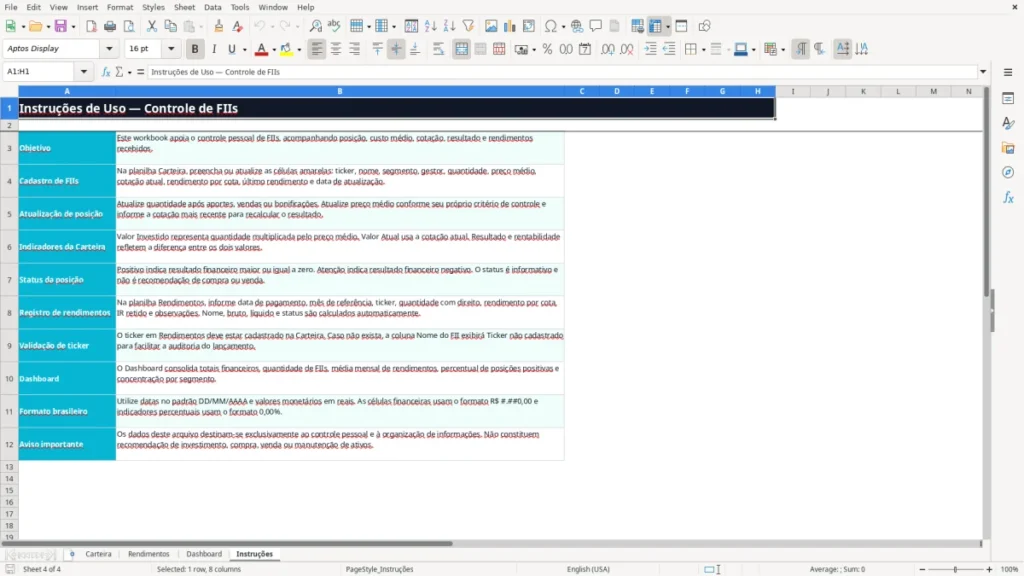Switch to the Carteira sheet tab
Viewport: 1024px width, 576px height.
tap(99, 554)
